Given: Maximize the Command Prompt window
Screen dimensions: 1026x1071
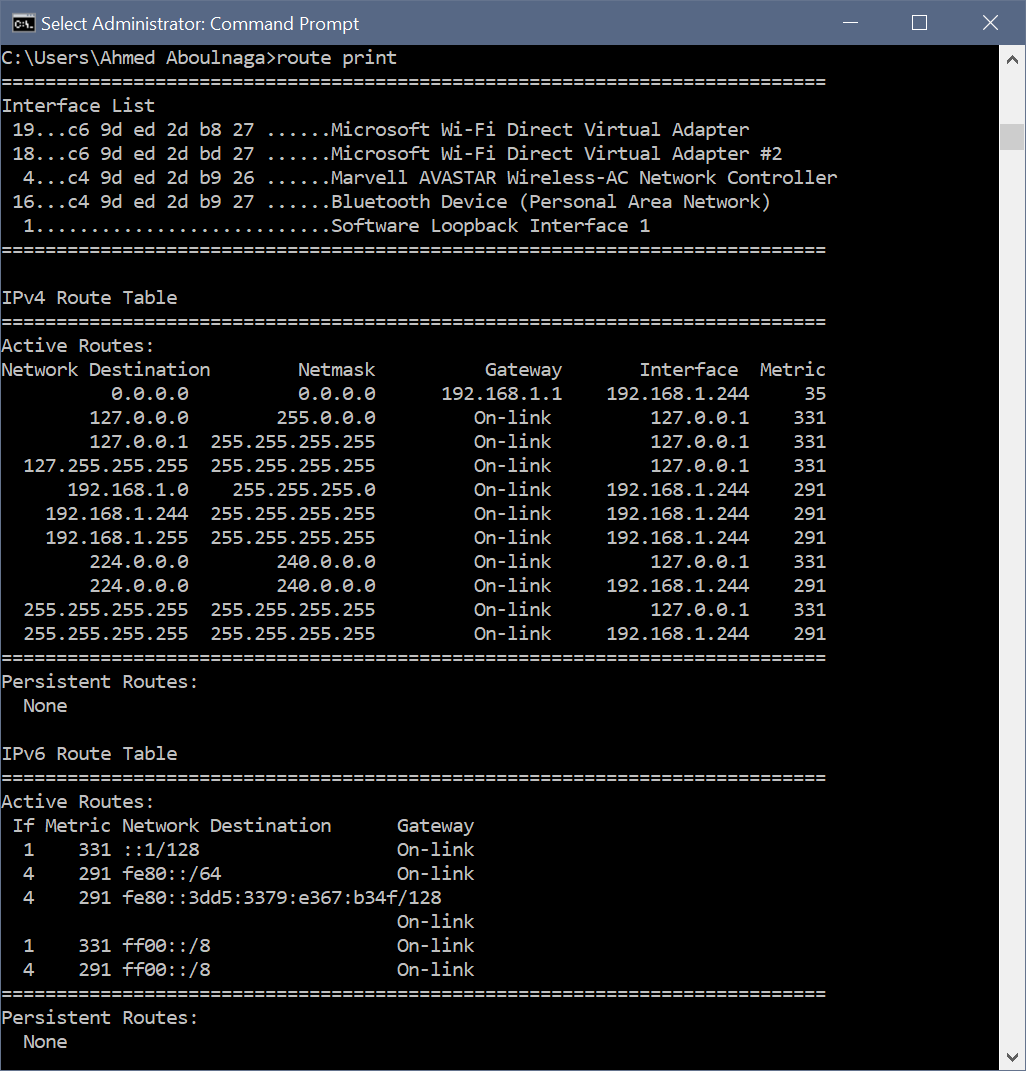Looking at the screenshot, I should pos(919,23).
